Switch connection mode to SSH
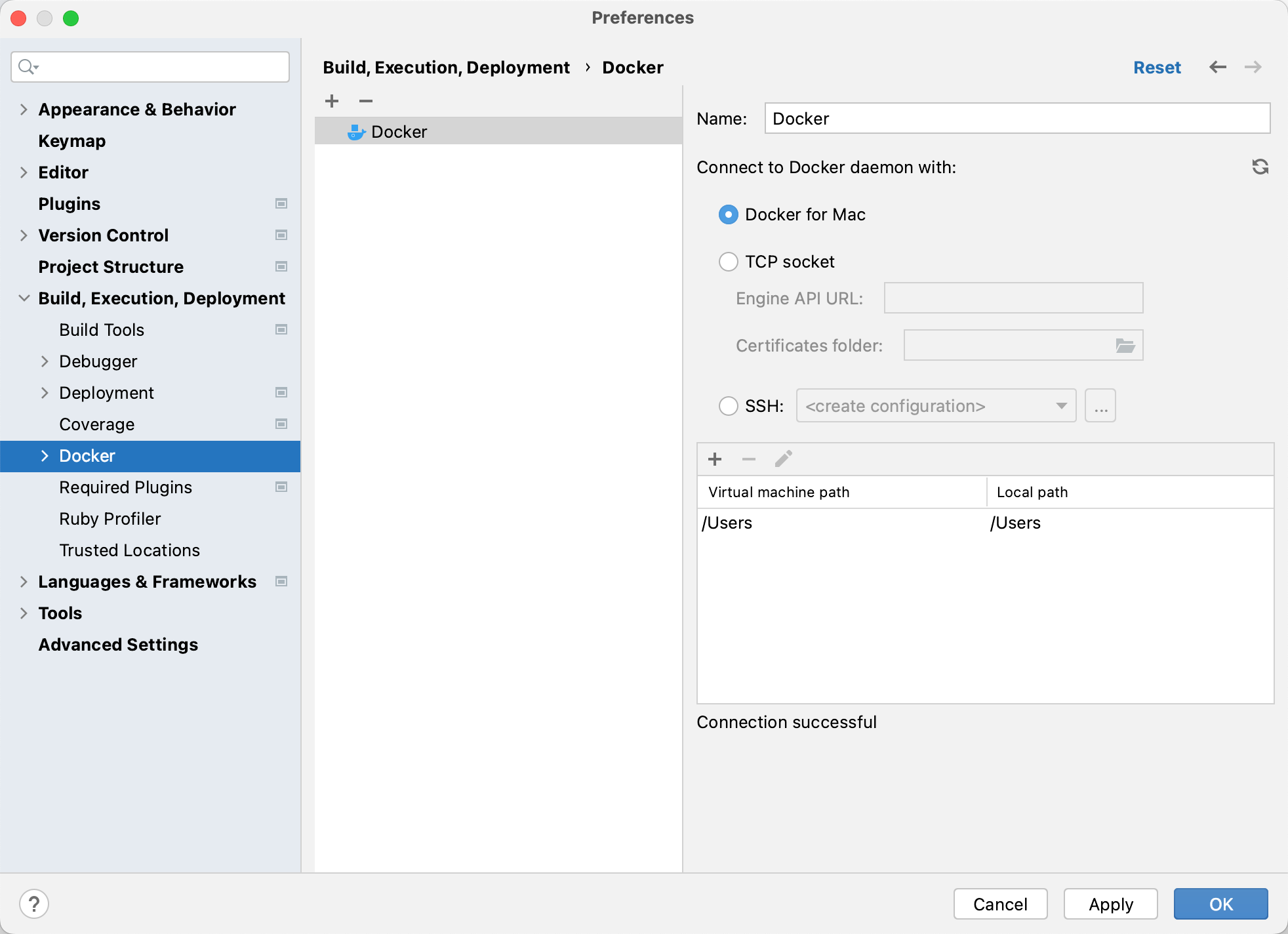This screenshot has width=1288, height=934. pyautogui.click(x=728, y=406)
